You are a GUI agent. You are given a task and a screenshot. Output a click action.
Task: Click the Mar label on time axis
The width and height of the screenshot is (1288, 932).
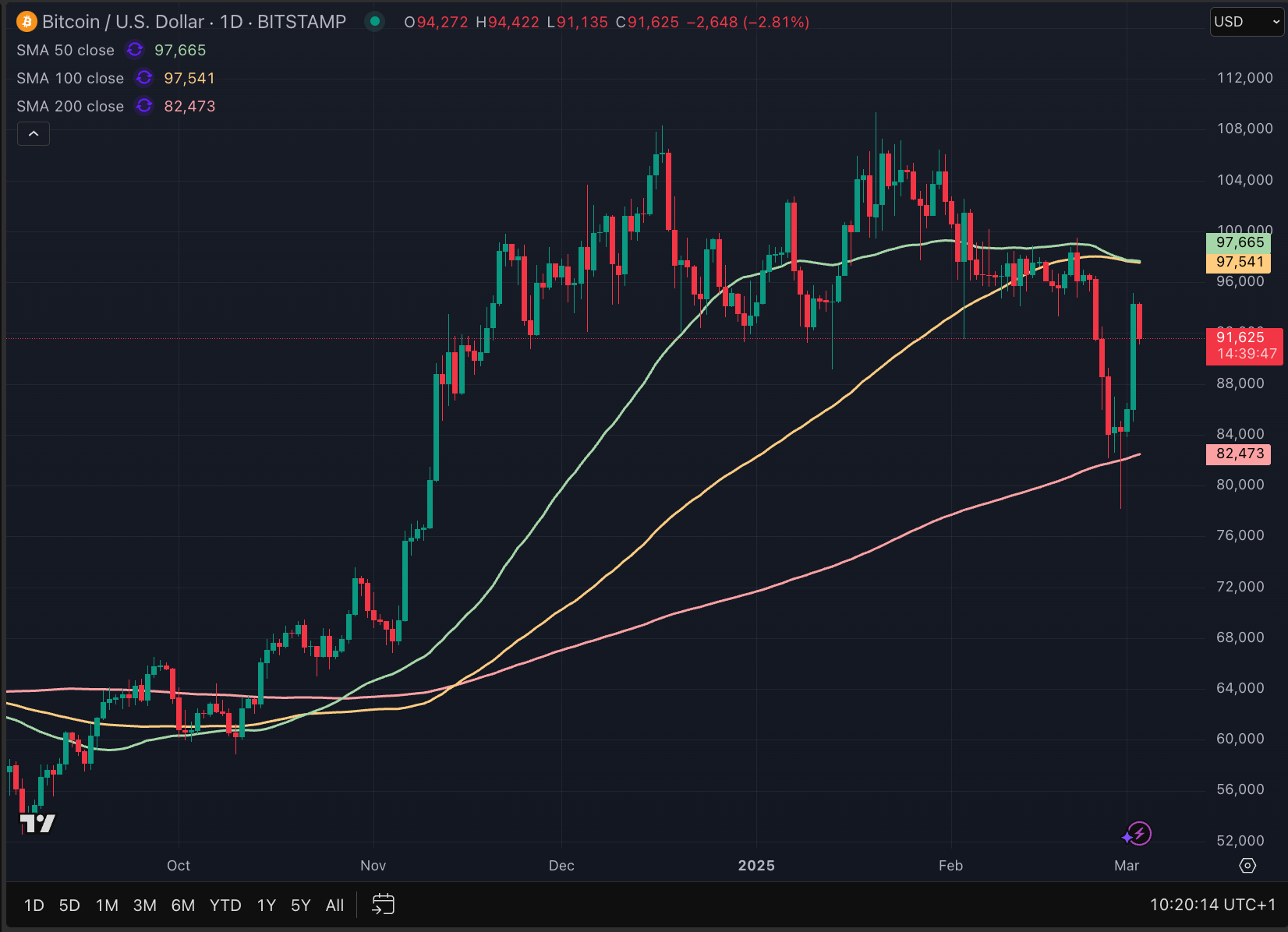[1127, 866]
